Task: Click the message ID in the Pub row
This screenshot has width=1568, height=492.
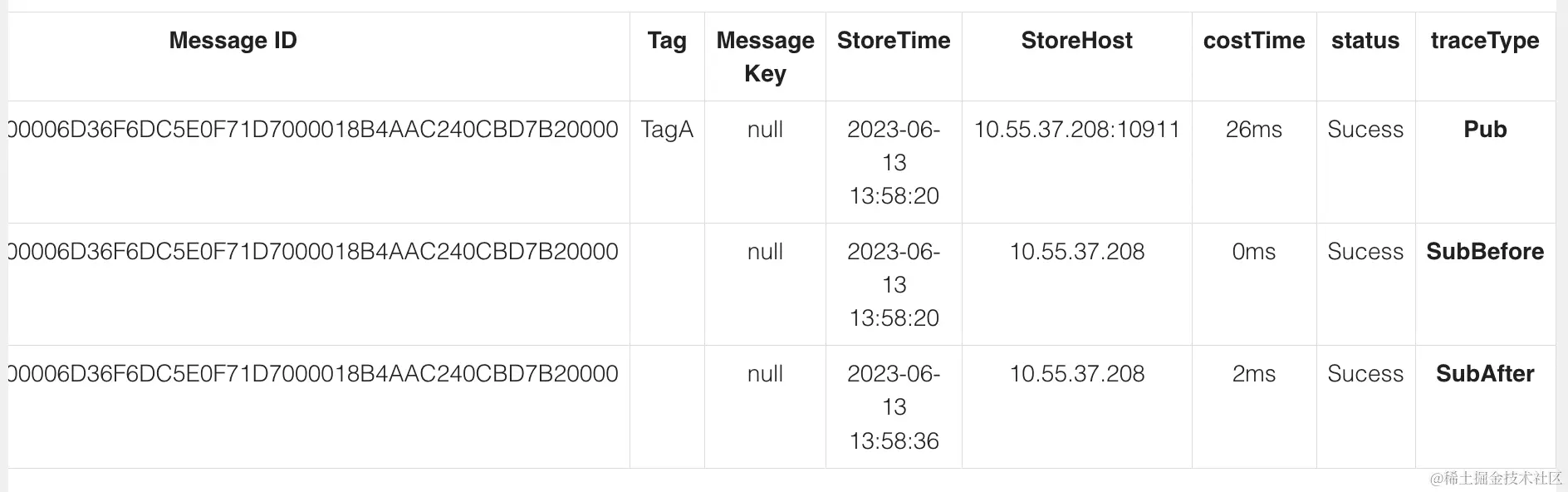Action: point(314,130)
